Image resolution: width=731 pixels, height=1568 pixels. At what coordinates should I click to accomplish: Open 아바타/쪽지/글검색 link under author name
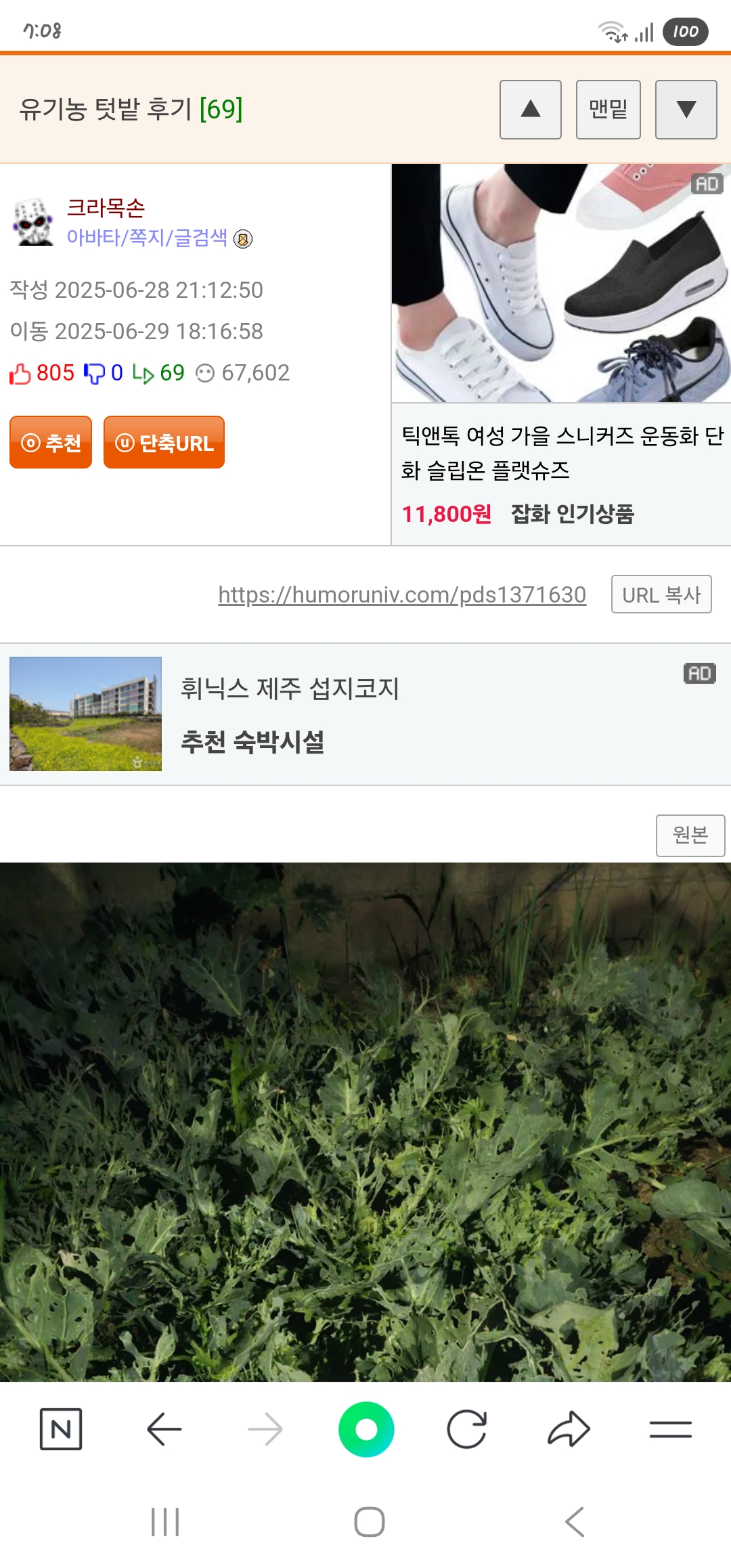click(x=147, y=238)
